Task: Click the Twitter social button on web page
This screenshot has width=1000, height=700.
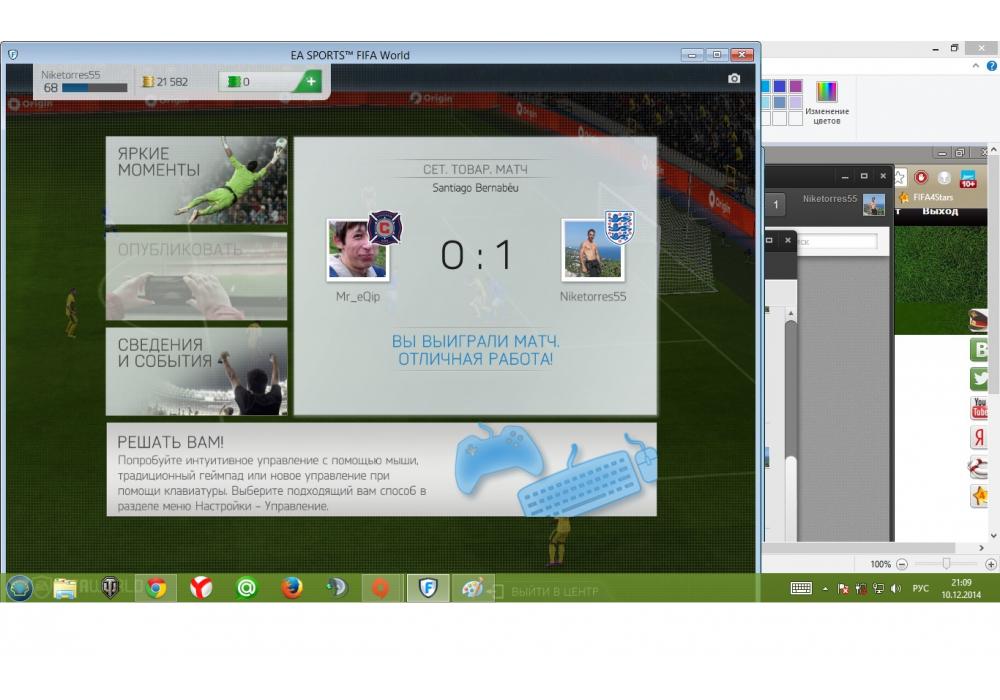Action: coord(979,379)
